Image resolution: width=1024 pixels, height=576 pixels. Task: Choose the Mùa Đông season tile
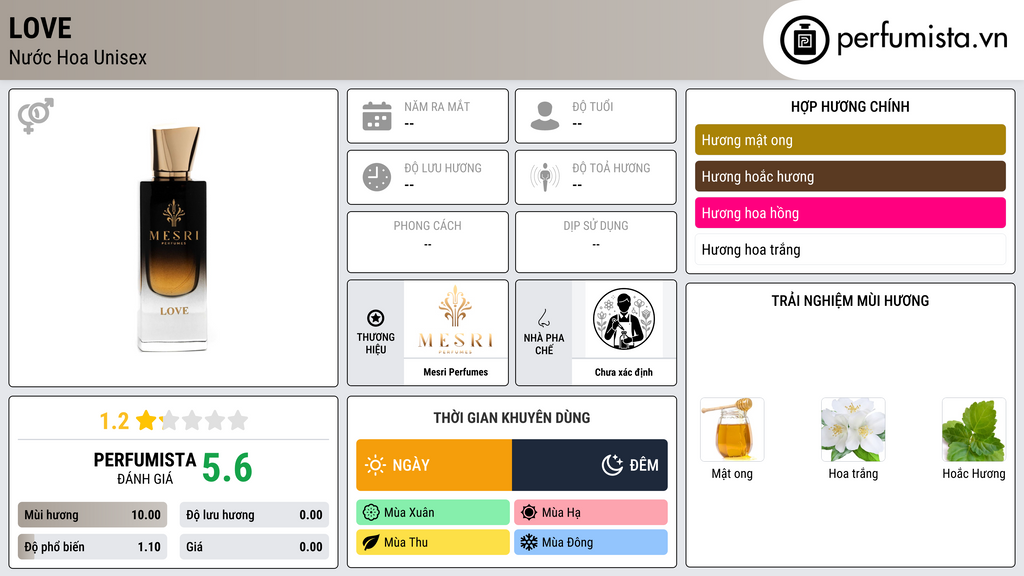(x=591, y=542)
